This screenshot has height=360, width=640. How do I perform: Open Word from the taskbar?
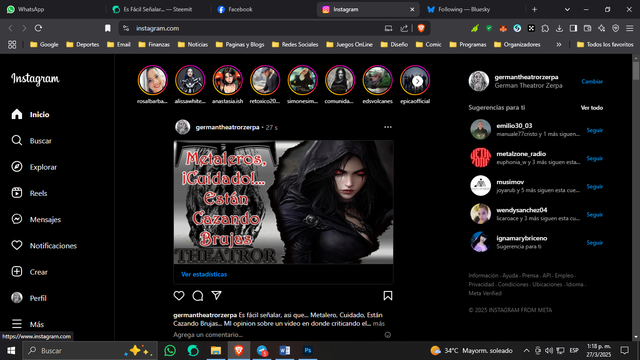pos(285,351)
